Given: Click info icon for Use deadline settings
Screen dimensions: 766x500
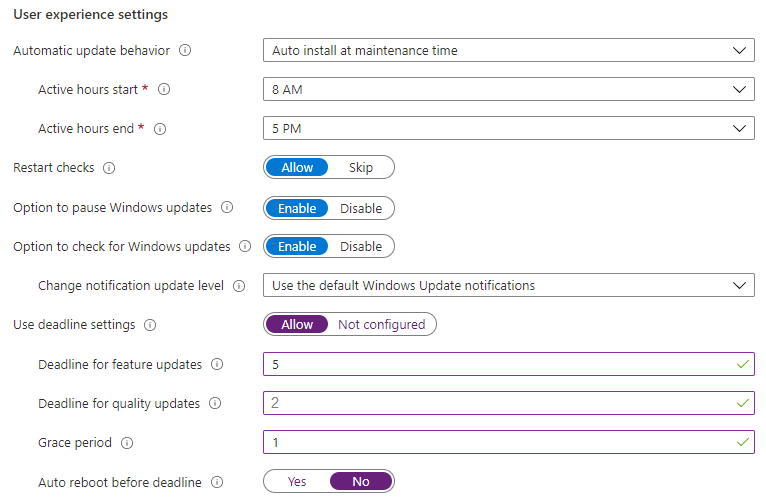Looking at the screenshot, I should click(150, 325).
